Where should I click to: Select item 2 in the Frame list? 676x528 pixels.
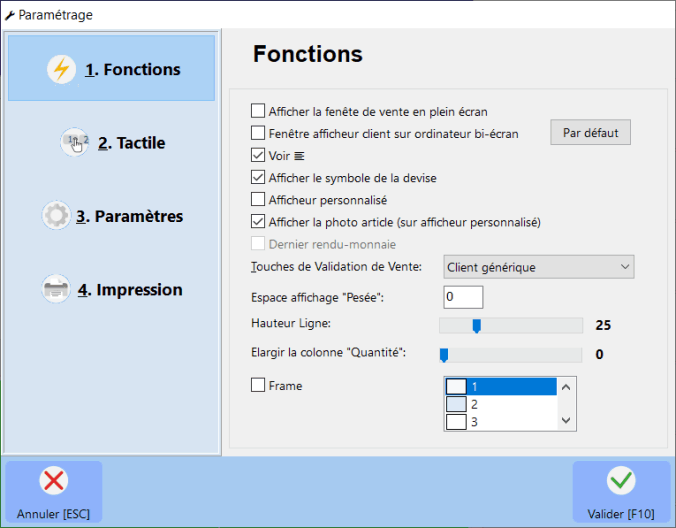(x=500, y=404)
